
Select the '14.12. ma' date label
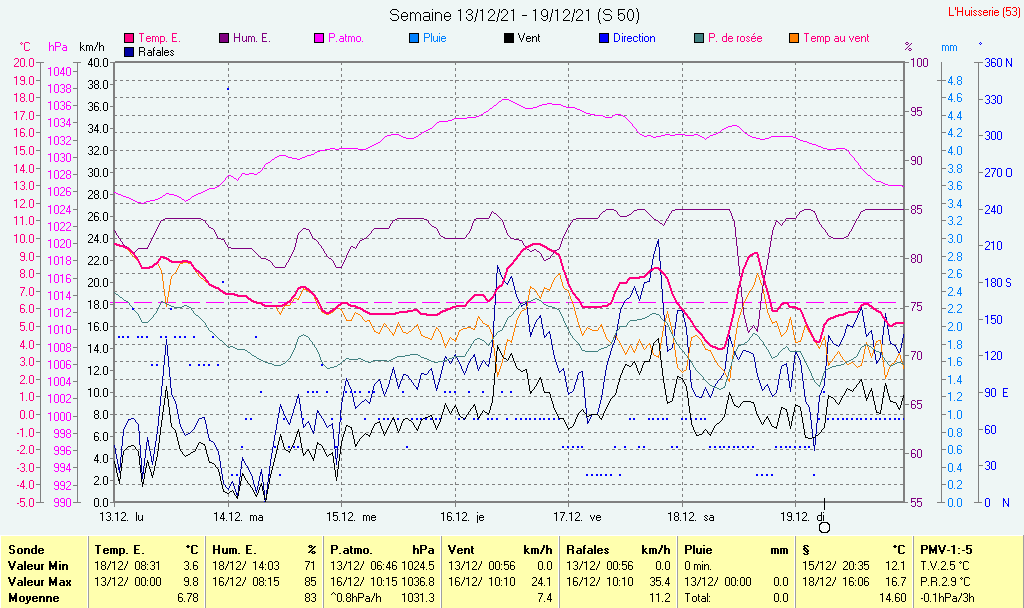click(x=238, y=517)
